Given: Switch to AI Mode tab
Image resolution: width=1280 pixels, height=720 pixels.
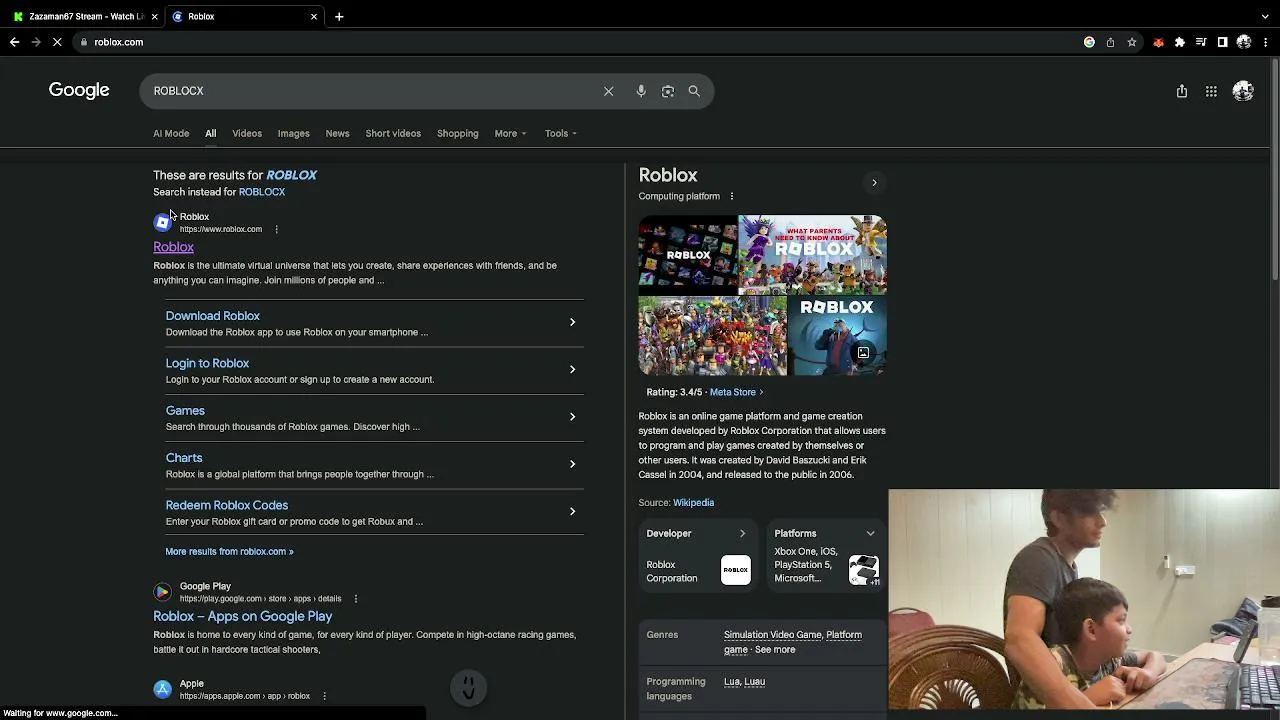Looking at the screenshot, I should click(x=171, y=133).
